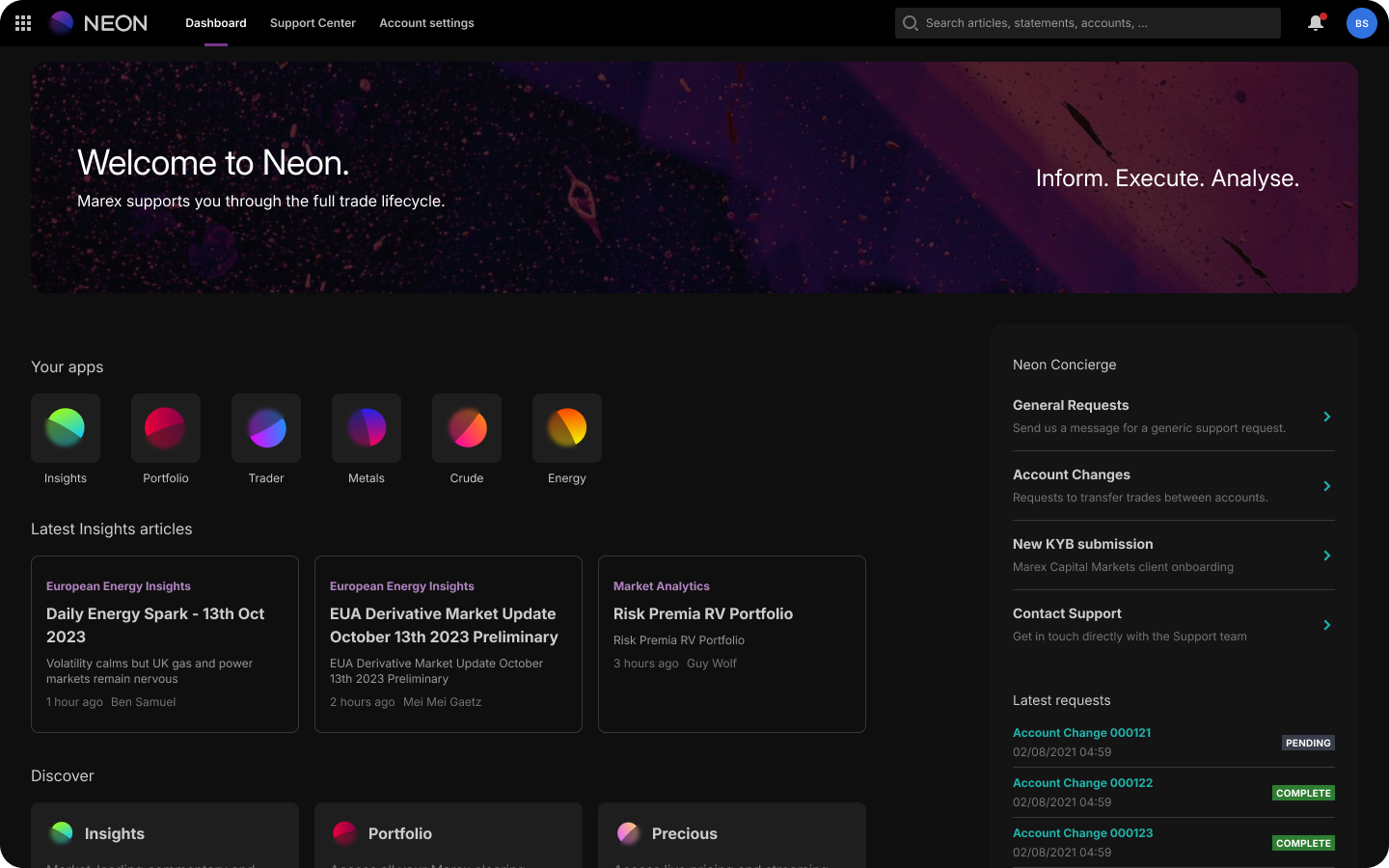Viewport: 1389px width, 868px height.
Task: Click the Insights icon in Discover
Action: tap(62, 833)
